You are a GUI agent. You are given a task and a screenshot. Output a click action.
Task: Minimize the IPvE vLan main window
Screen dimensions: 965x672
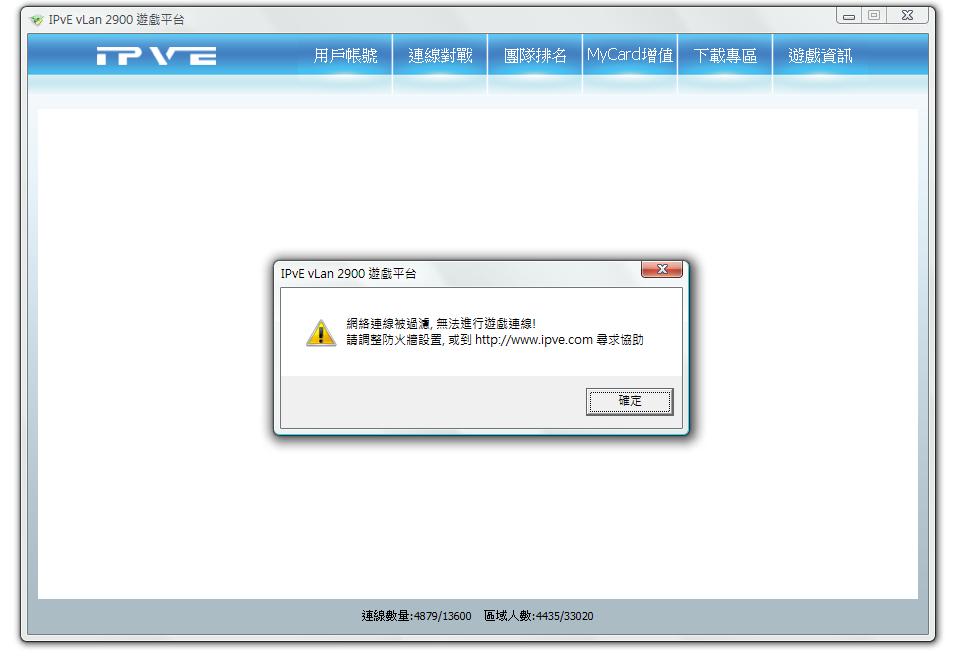pos(849,15)
